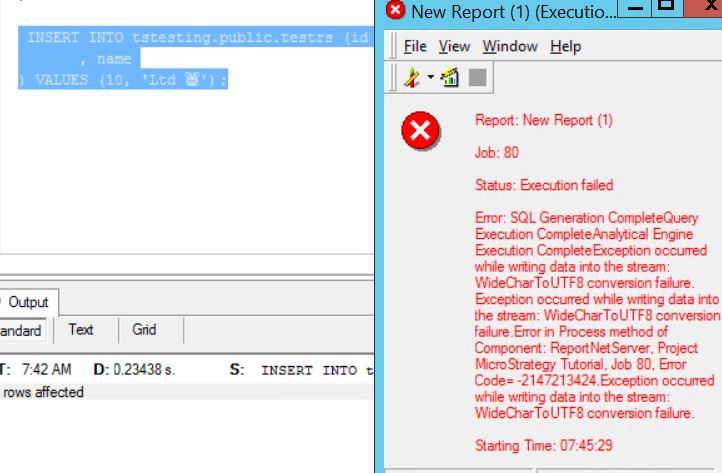This screenshot has height=473, width=722.
Task: Close the New Report window
Action: [706, 9]
